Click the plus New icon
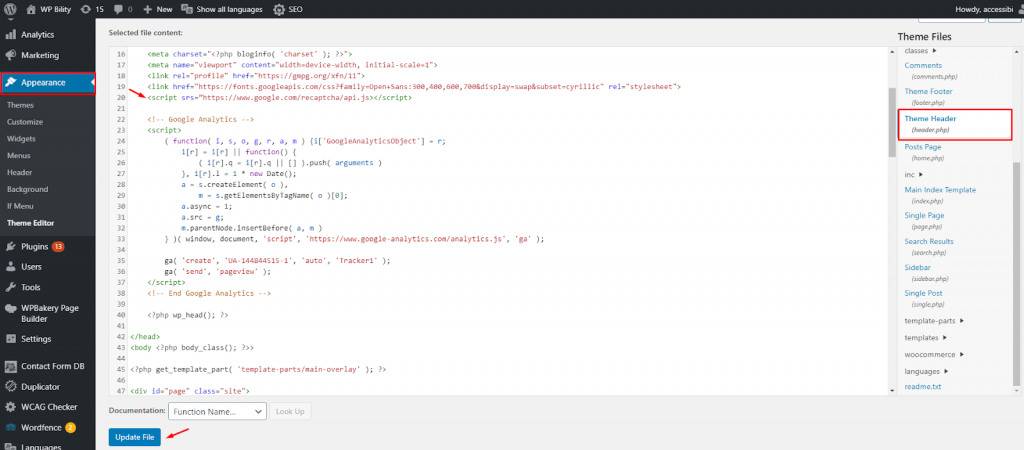Viewport: 1024px width, 450px height. (147, 9)
